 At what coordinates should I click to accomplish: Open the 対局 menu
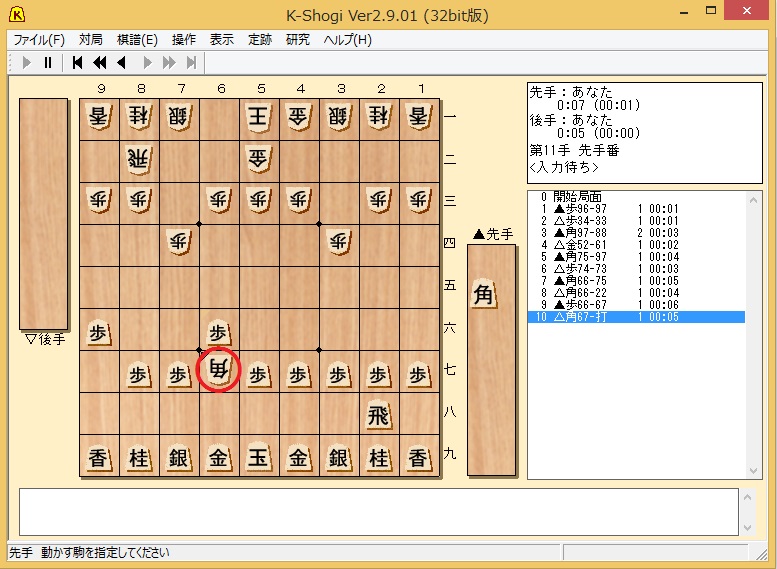(91, 40)
